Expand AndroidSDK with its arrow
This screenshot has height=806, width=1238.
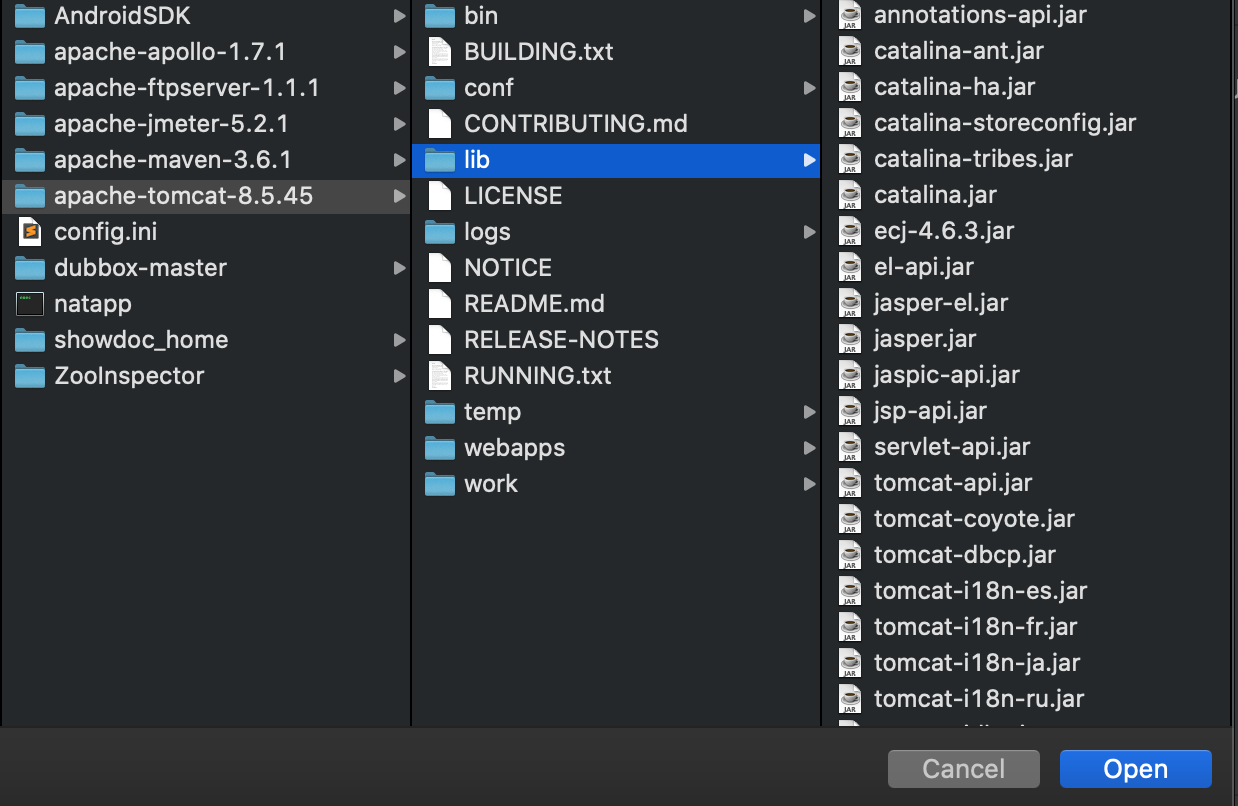click(399, 16)
